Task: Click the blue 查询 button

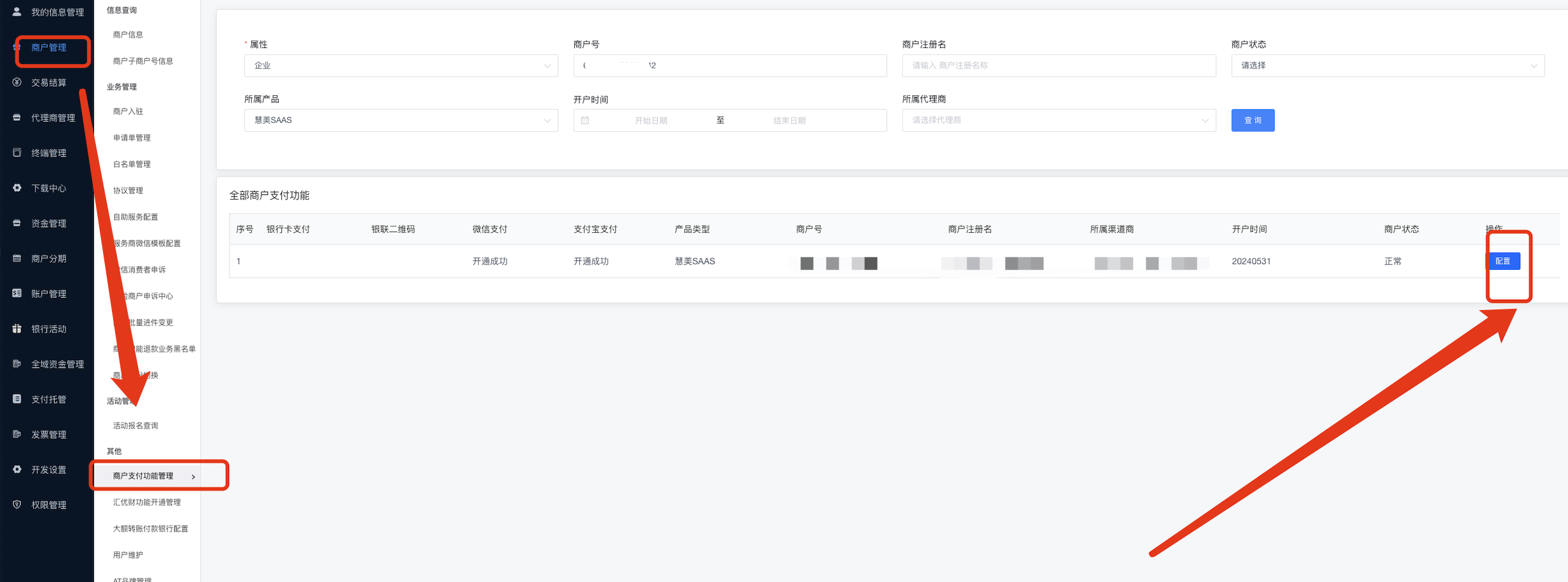Action: pos(1252,120)
